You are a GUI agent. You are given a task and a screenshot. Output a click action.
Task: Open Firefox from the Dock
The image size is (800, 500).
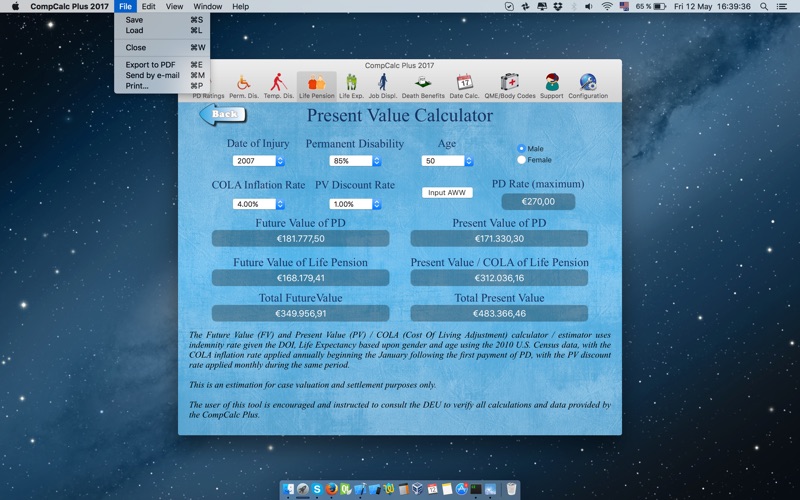coord(332,489)
